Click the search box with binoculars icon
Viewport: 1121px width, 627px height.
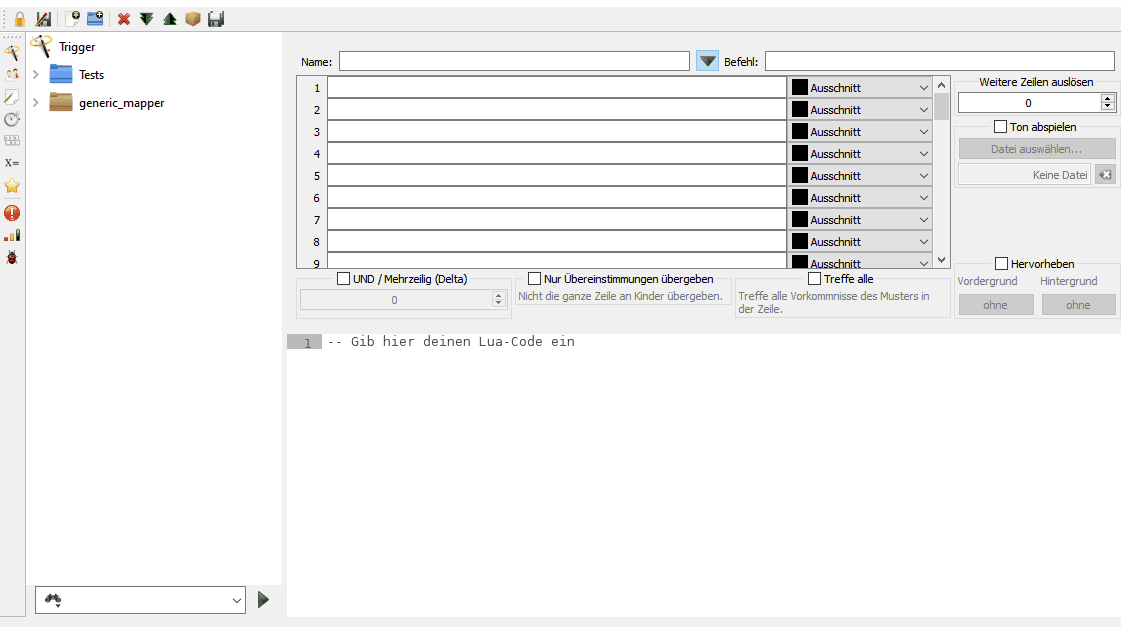point(140,600)
